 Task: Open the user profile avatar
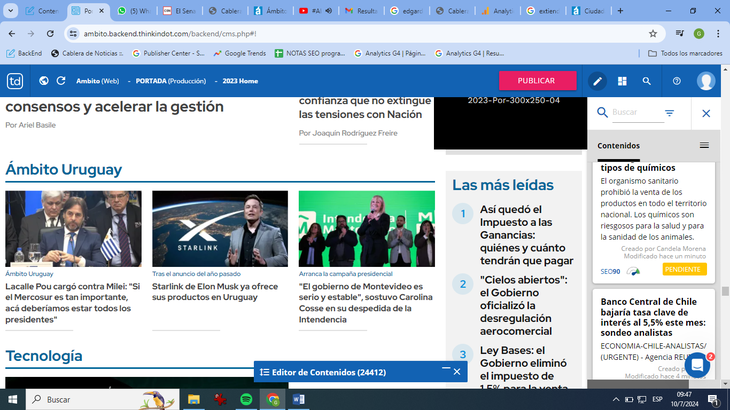(x=706, y=81)
